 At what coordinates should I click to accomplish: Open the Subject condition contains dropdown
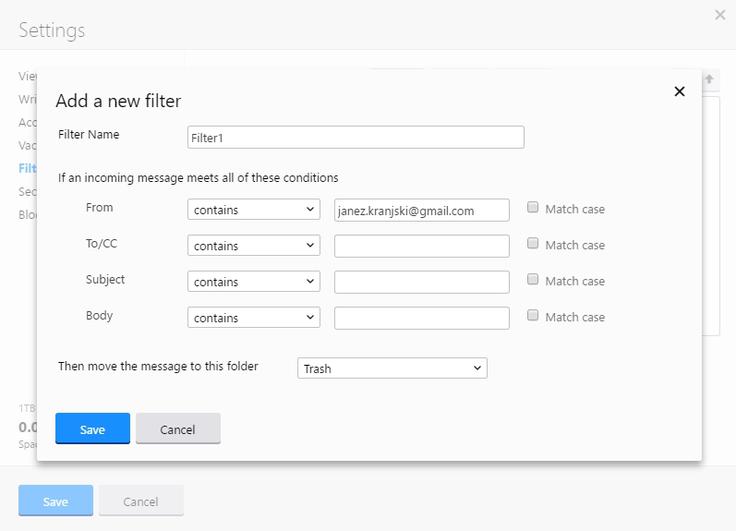point(253,282)
